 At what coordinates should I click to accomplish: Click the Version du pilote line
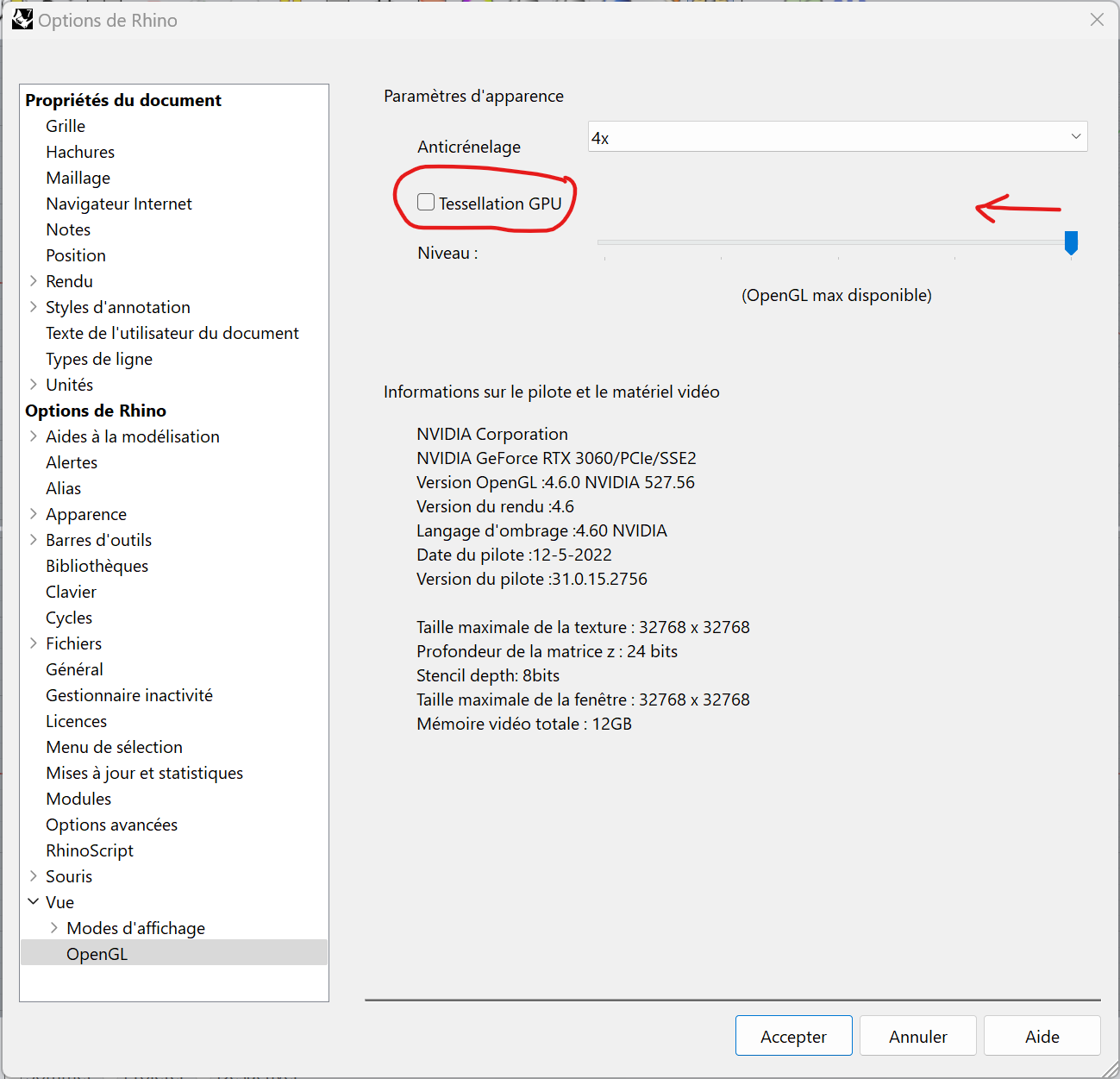click(532, 579)
